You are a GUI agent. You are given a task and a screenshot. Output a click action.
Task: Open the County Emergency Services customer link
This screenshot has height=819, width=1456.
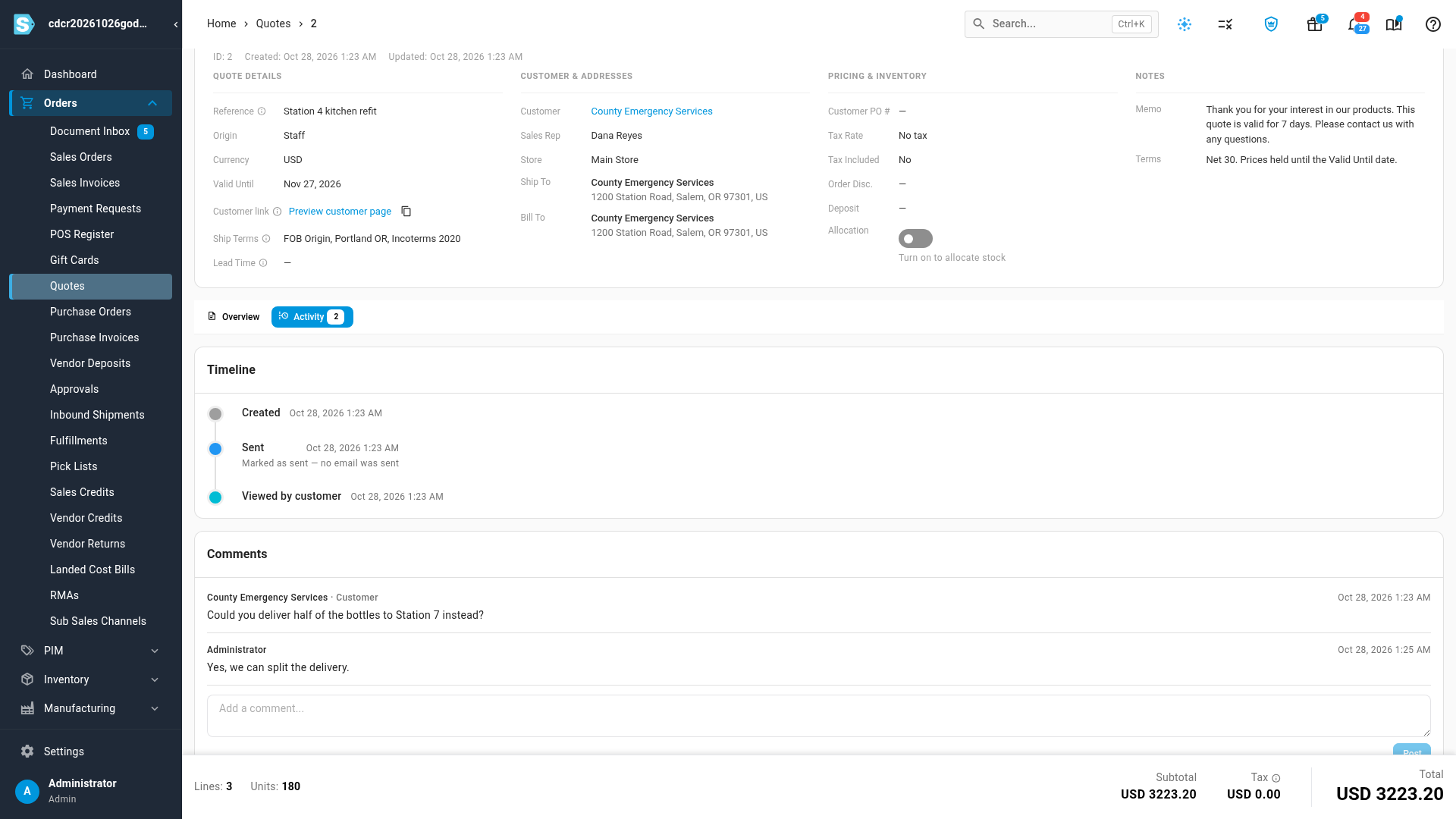point(651,111)
